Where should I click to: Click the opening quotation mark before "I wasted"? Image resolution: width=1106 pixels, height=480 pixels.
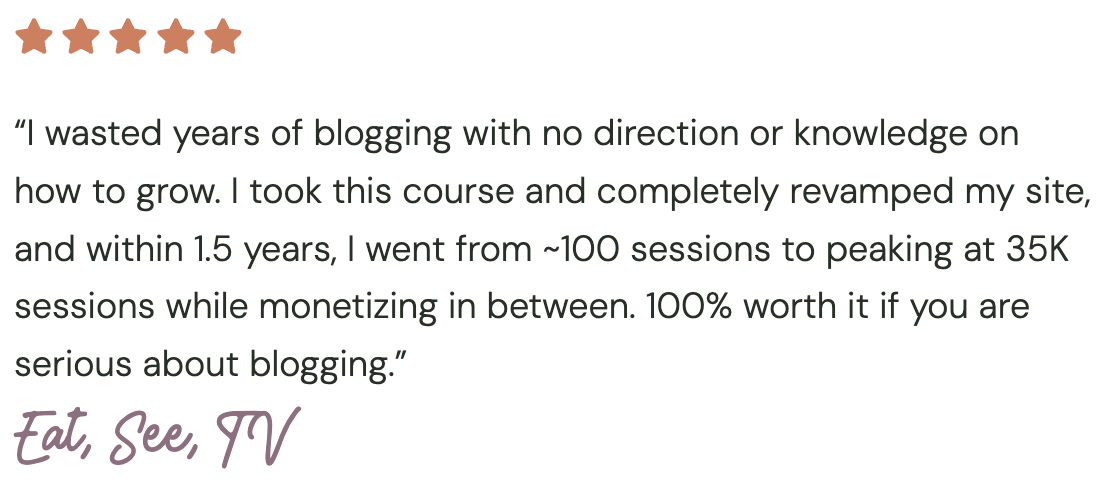[20, 127]
